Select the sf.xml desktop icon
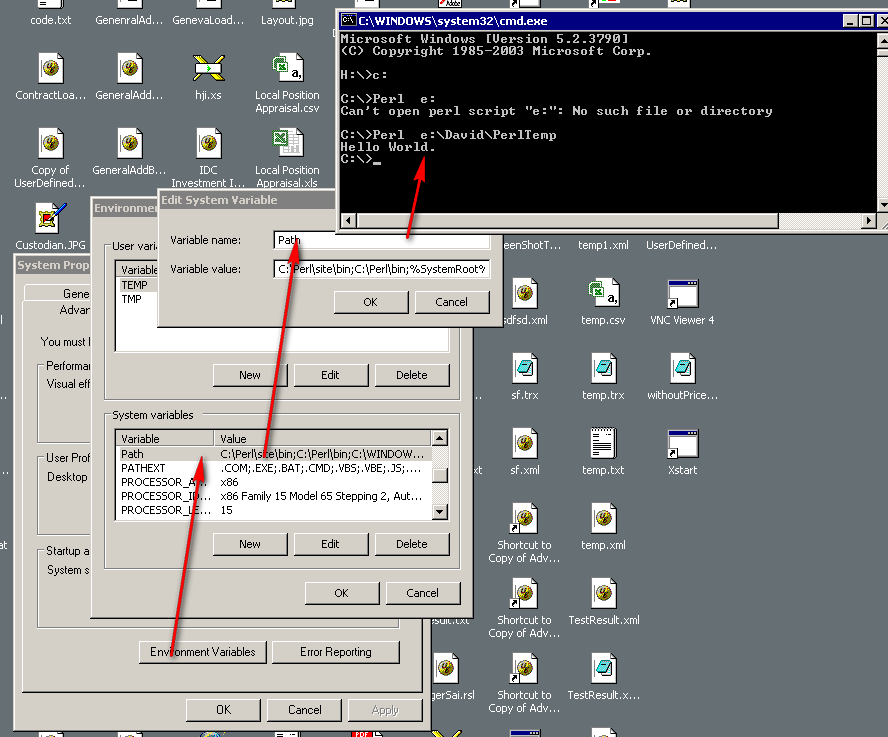This screenshot has height=737, width=888. pyautogui.click(x=524, y=444)
